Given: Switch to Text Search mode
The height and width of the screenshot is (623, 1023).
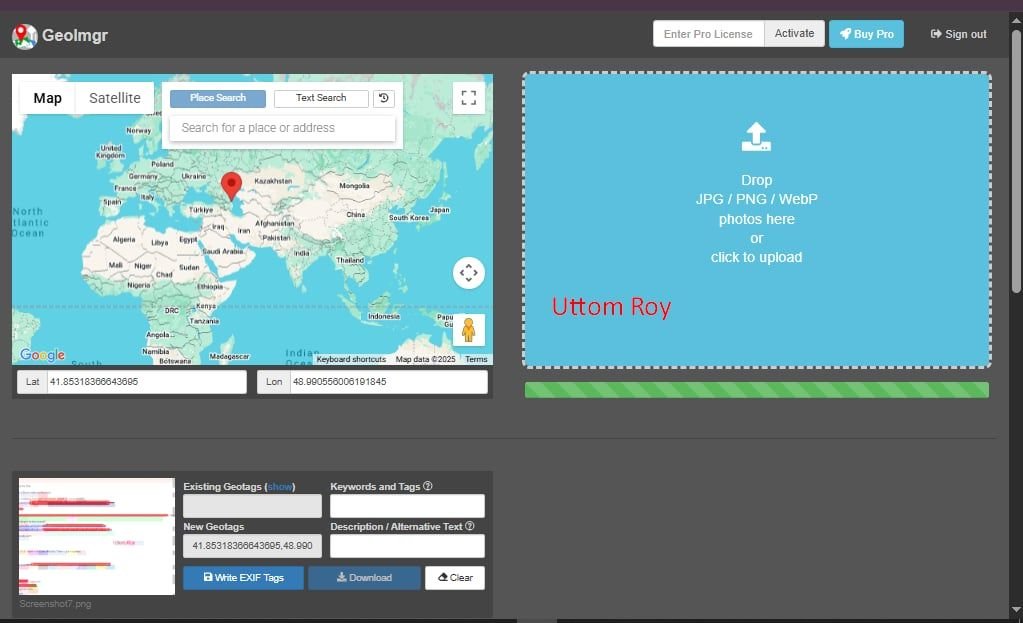Looking at the screenshot, I should pos(320,98).
